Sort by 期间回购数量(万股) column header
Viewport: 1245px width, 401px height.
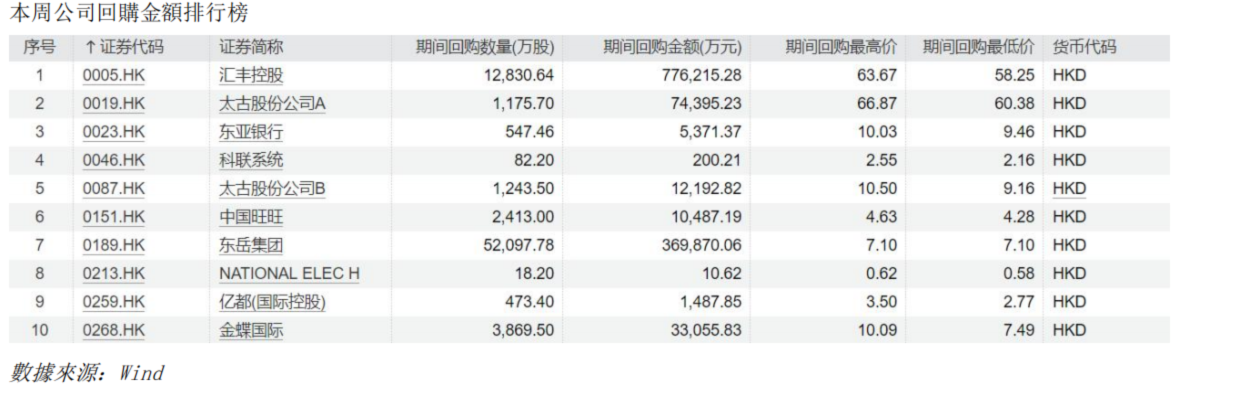485,47
